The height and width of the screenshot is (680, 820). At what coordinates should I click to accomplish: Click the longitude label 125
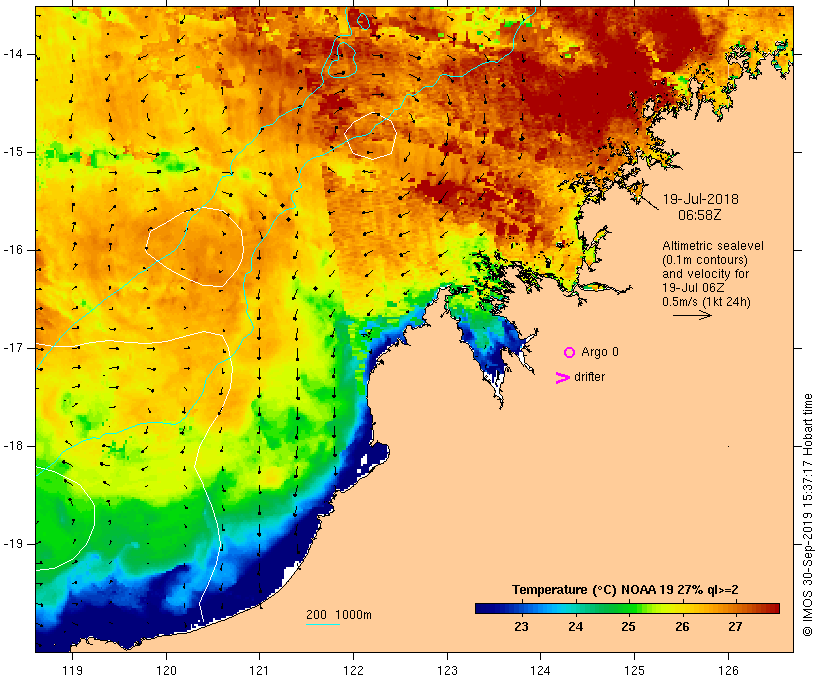[634, 670]
